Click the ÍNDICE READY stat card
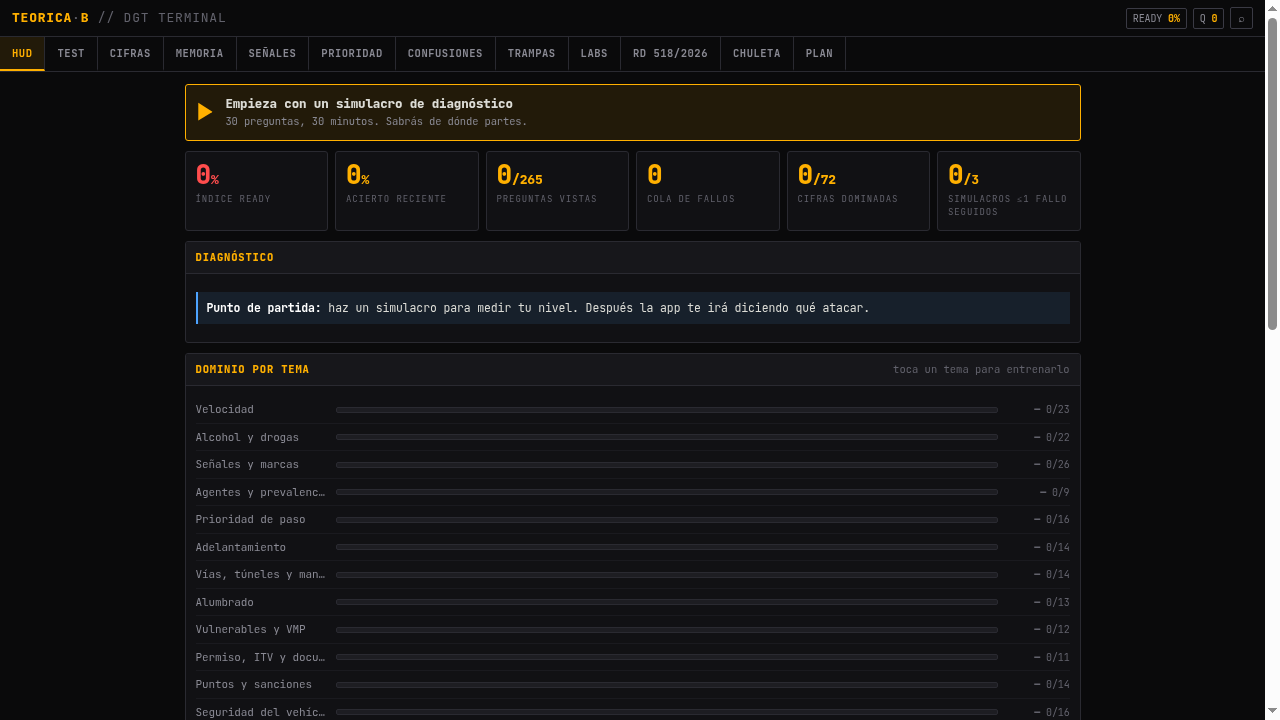This screenshot has height=720, width=1280. coord(256,191)
